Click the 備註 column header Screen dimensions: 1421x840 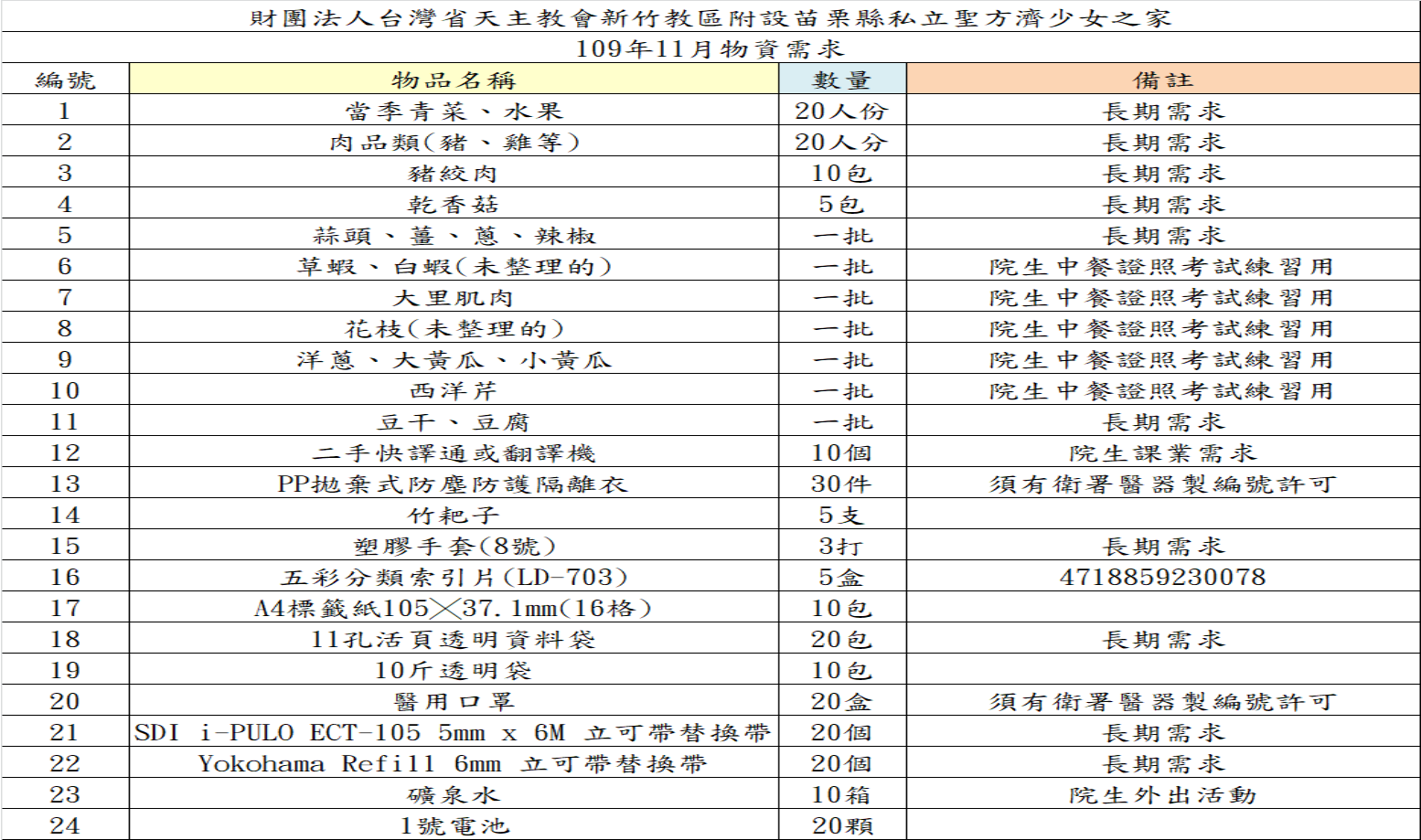click(x=1163, y=80)
